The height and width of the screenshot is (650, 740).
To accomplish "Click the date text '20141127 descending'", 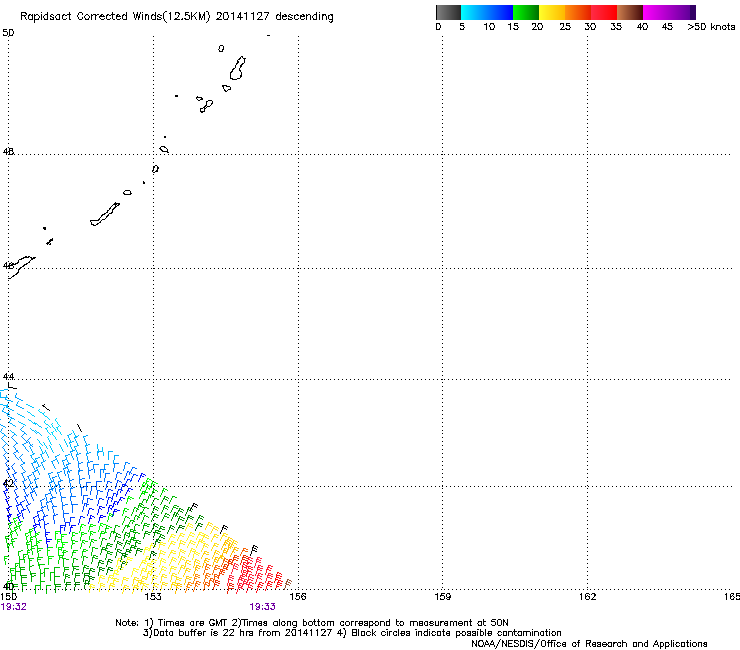I will pyautogui.click(x=275, y=17).
